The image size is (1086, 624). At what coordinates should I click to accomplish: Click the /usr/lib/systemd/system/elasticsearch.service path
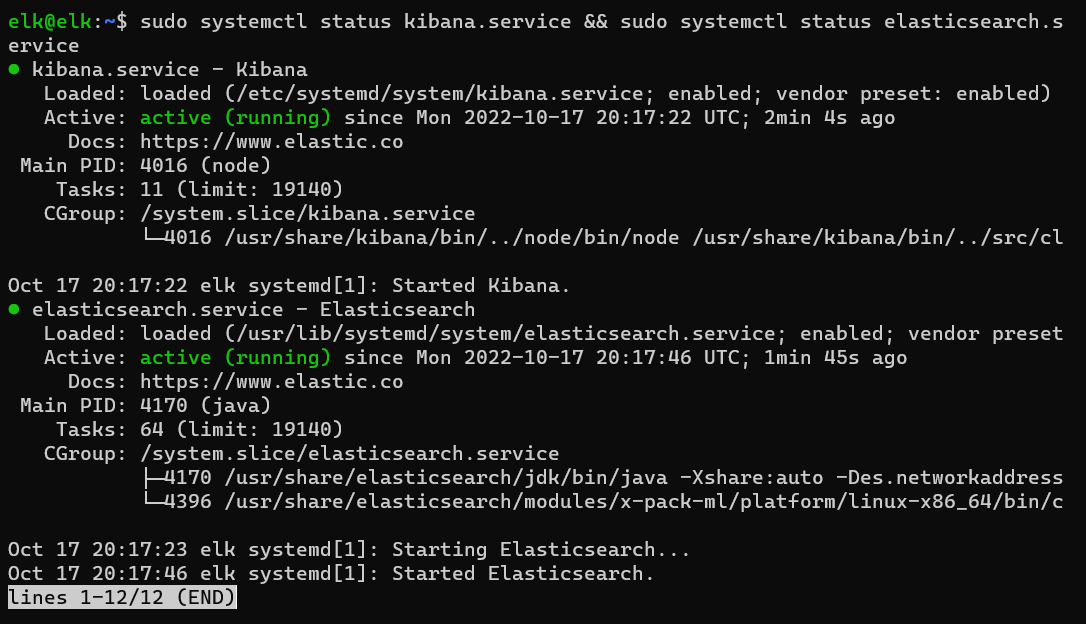tap(506, 334)
